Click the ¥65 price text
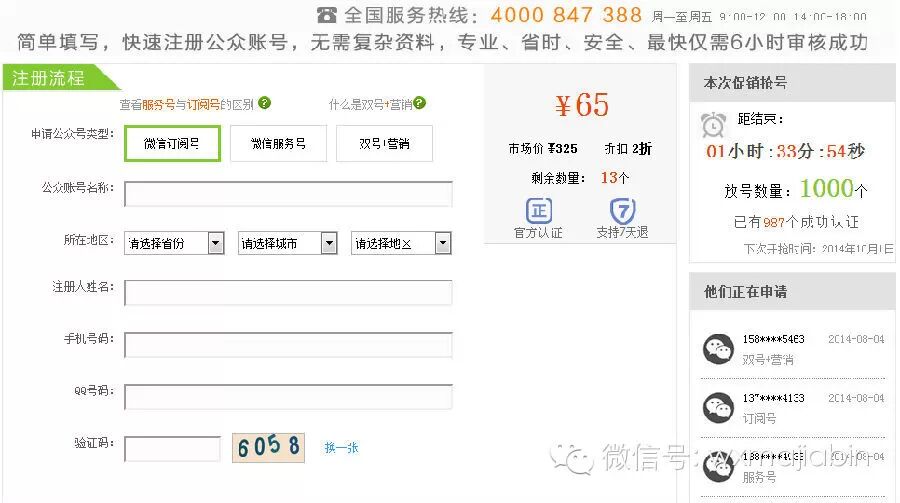The height and width of the screenshot is (503, 900). coord(581,105)
